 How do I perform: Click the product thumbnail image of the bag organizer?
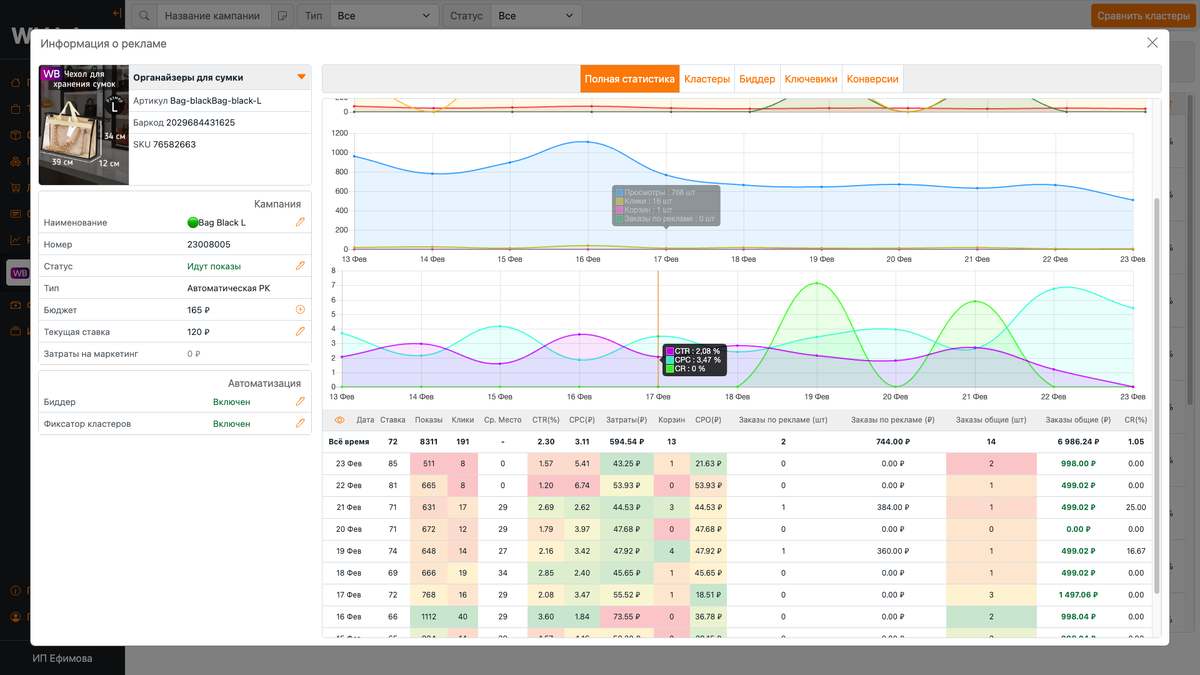tap(83, 125)
